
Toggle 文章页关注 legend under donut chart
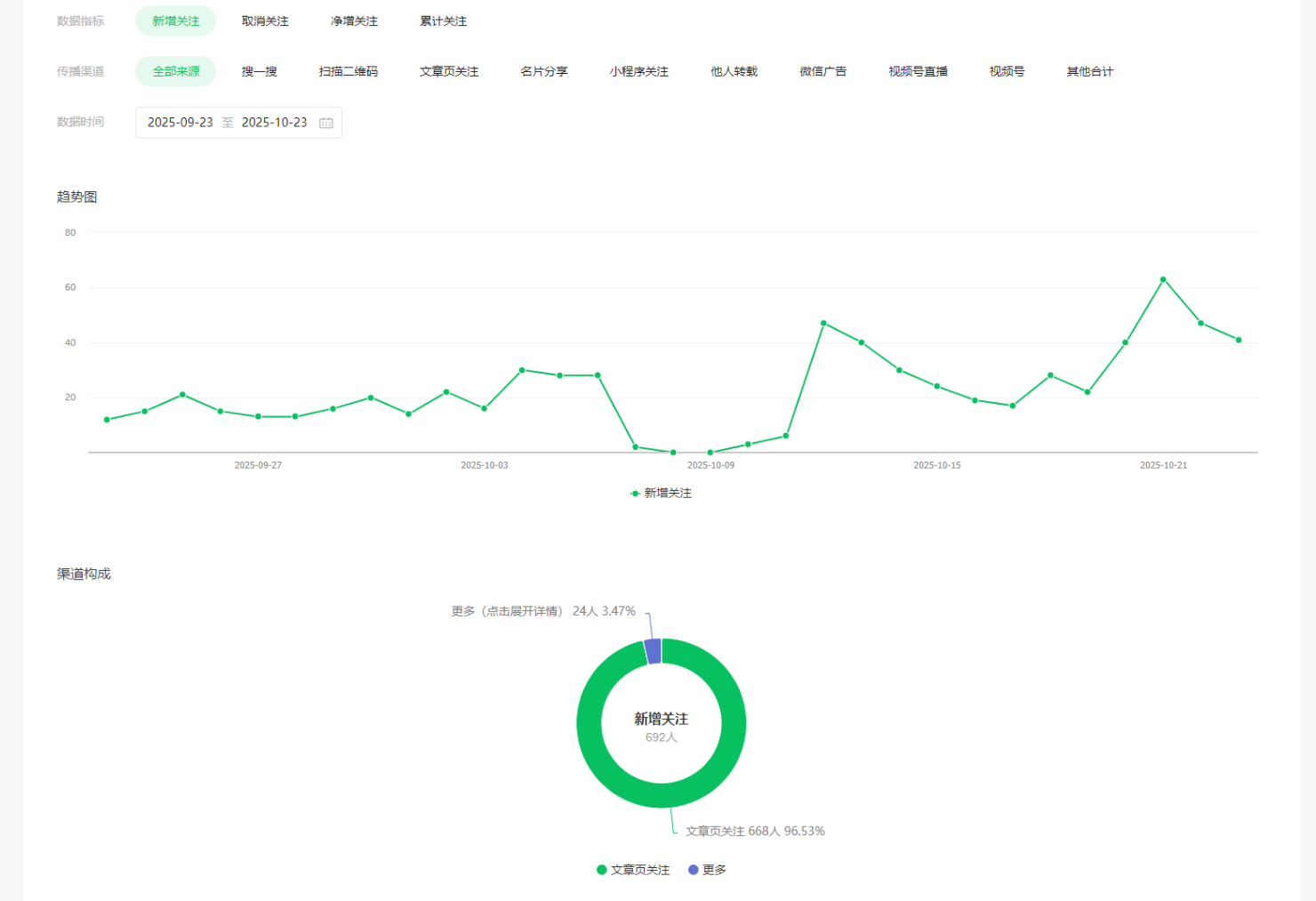[x=633, y=870]
